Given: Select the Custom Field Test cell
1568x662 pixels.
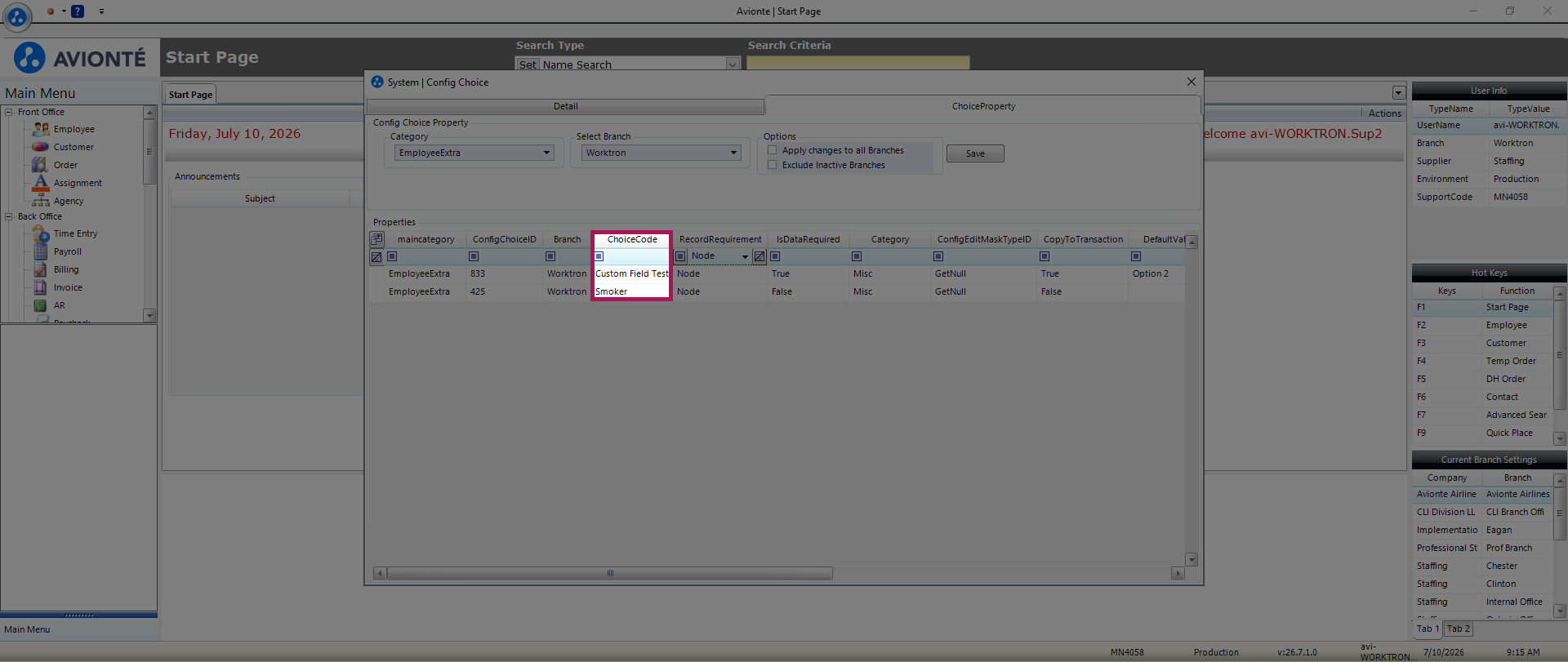Looking at the screenshot, I should [x=632, y=273].
